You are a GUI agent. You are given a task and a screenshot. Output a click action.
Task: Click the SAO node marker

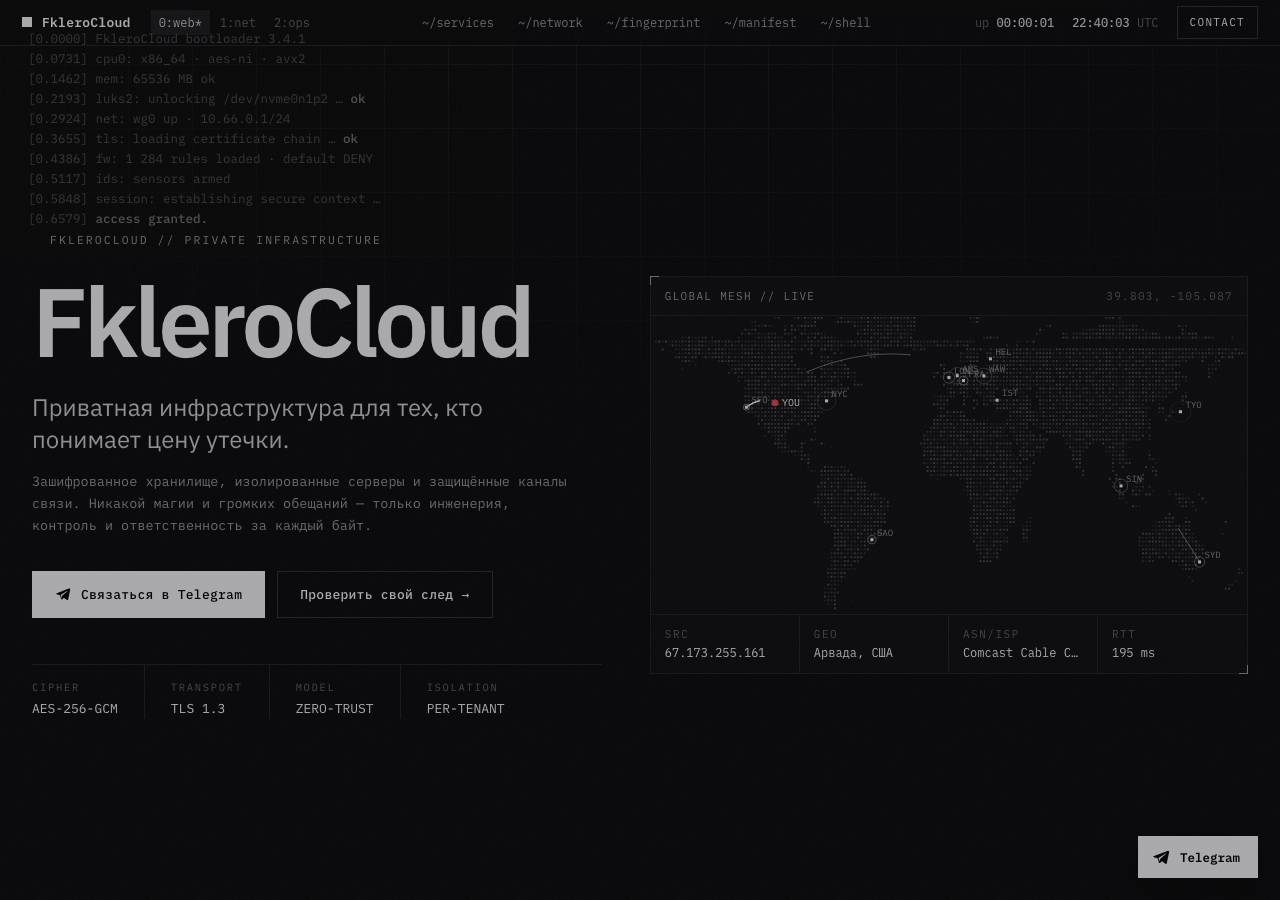[x=872, y=540]
